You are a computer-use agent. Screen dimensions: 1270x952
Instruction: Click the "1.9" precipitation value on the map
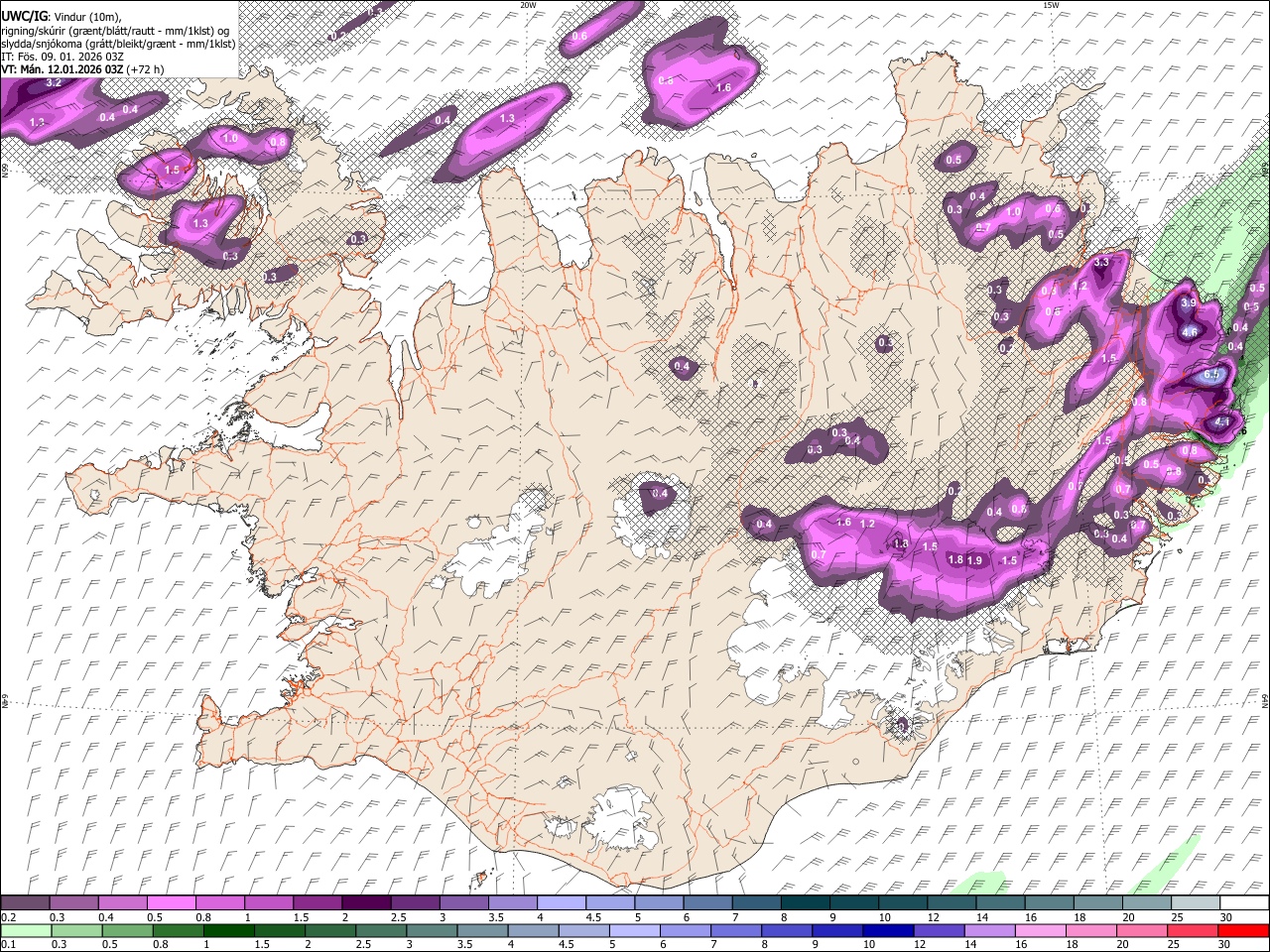point(974,560)
